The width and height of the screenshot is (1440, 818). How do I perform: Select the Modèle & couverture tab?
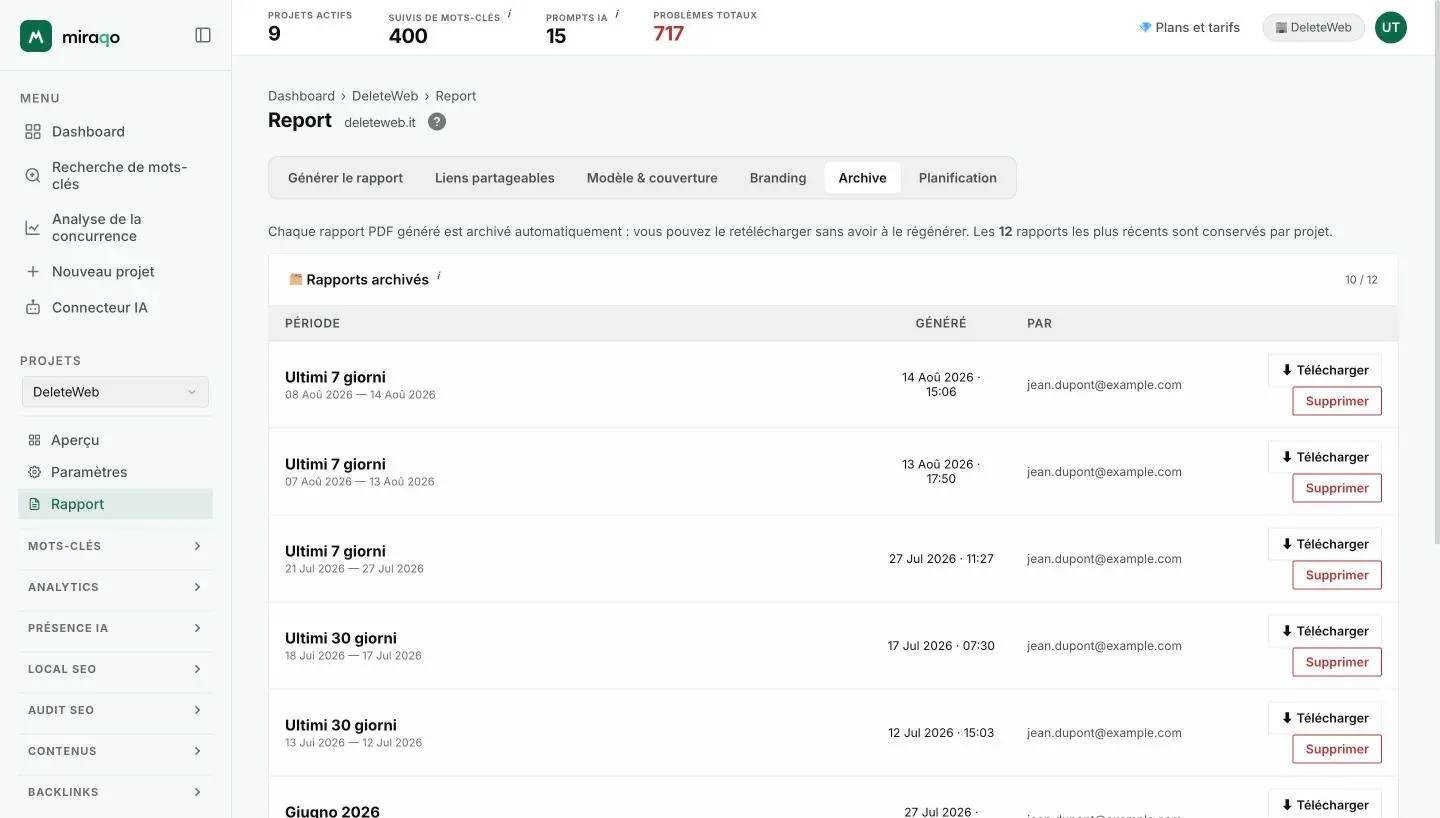pyautogui.click(x=652, y=178)
